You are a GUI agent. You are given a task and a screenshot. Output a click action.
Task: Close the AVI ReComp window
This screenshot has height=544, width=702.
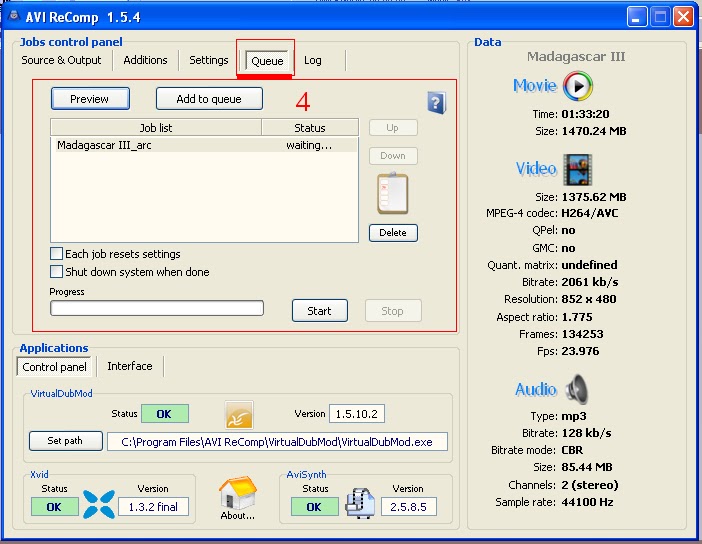click(x=684, y=17)
